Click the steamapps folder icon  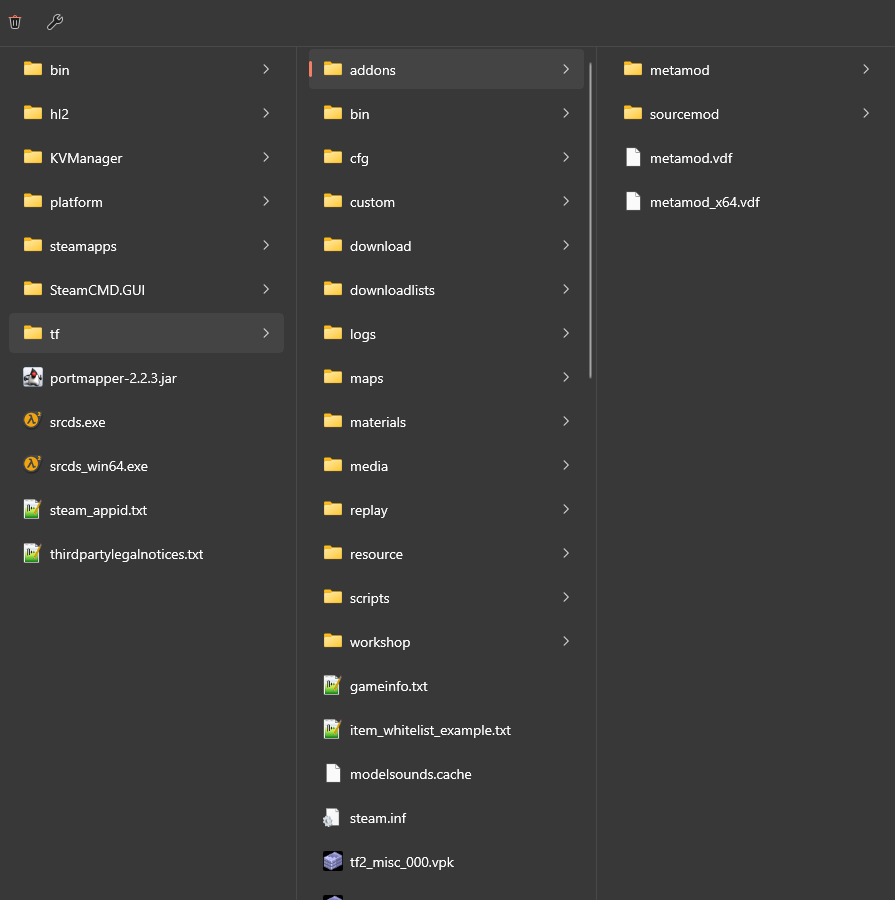[33, 245]
